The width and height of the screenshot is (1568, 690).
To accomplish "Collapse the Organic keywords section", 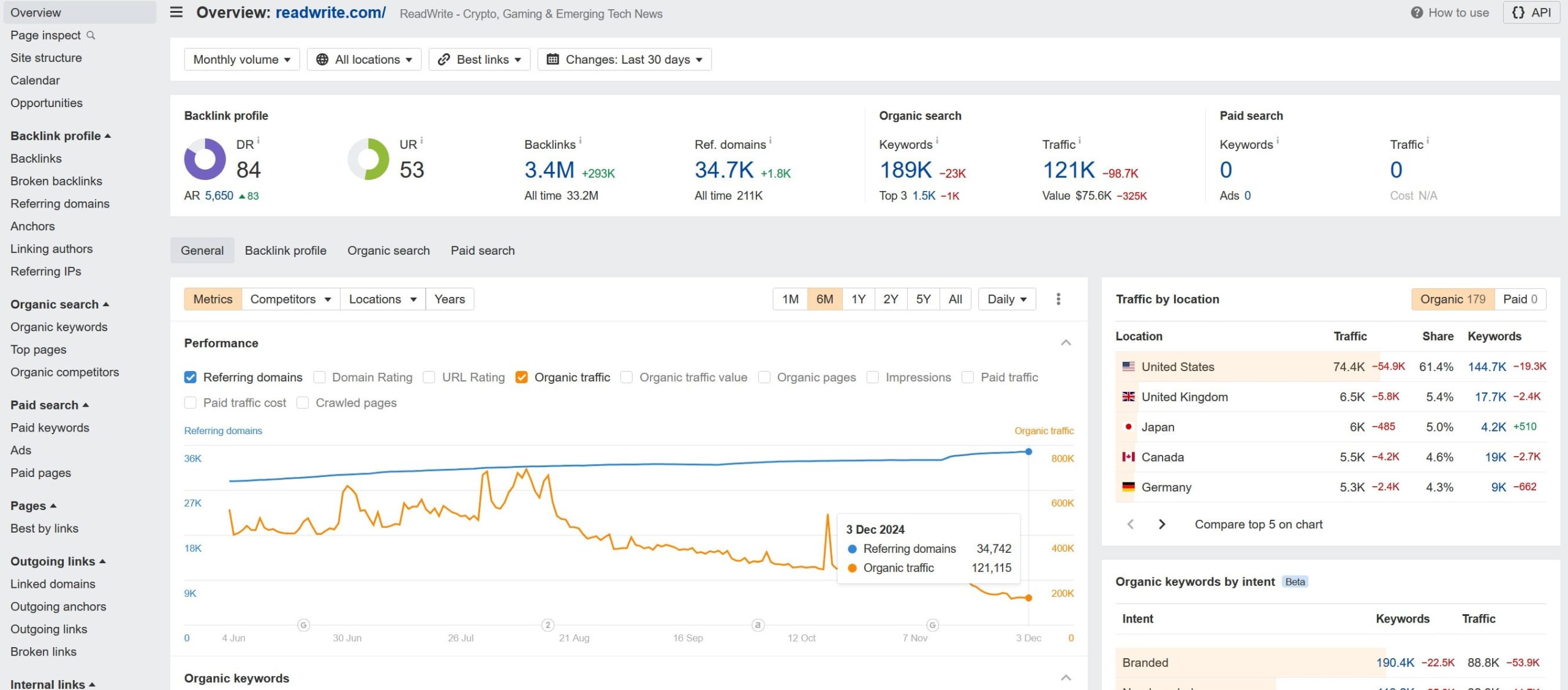I will click(1066, 678).
